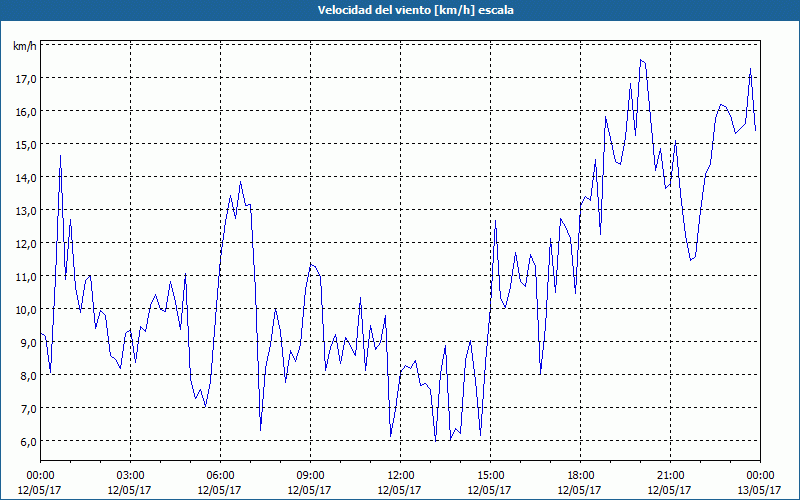Click the 15,0 y-axis value
This screenshot has height=500, width=800.
tap(27, 144)
